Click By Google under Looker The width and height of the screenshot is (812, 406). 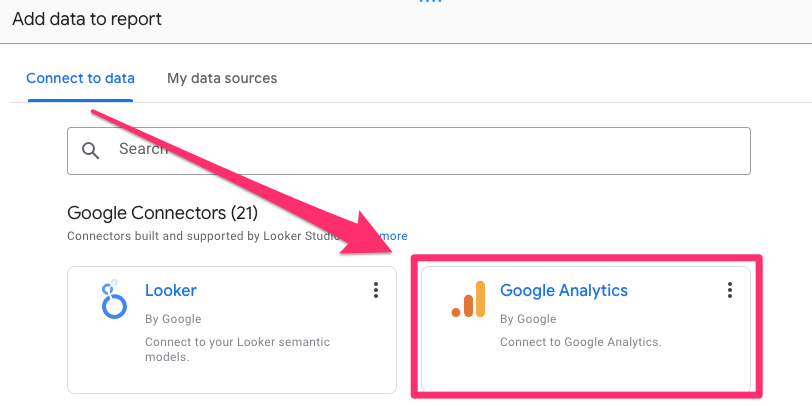point(173,319)
